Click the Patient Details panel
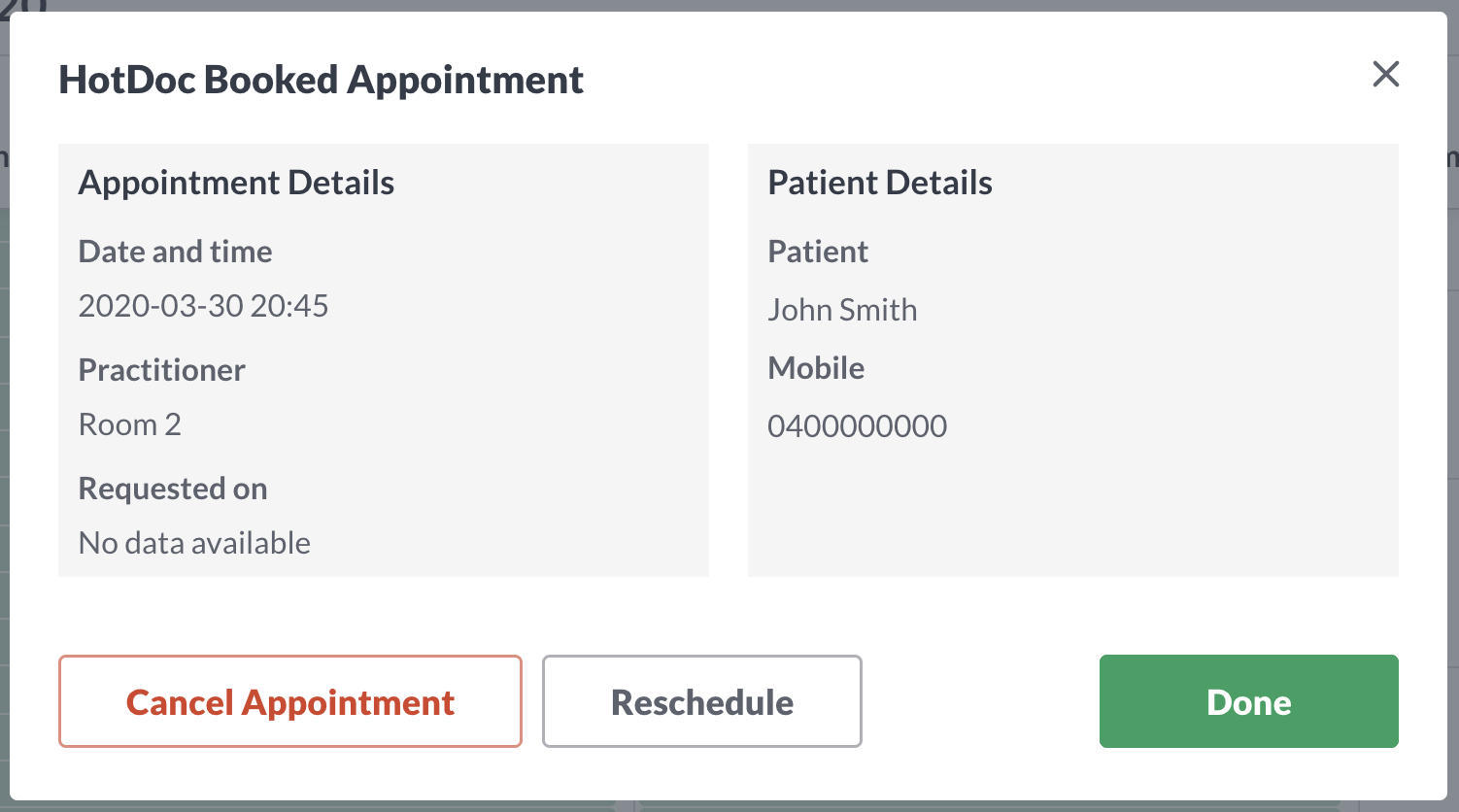 click(1072, 359)
